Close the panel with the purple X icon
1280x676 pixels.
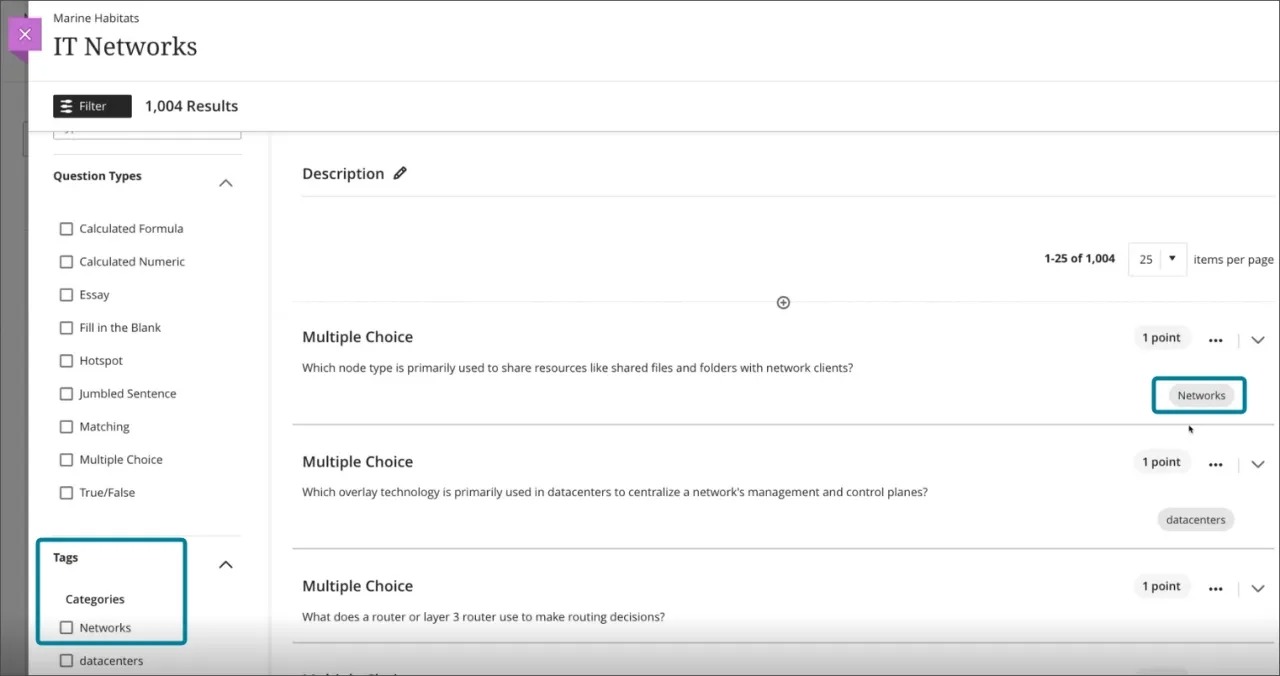coord(25,35)
